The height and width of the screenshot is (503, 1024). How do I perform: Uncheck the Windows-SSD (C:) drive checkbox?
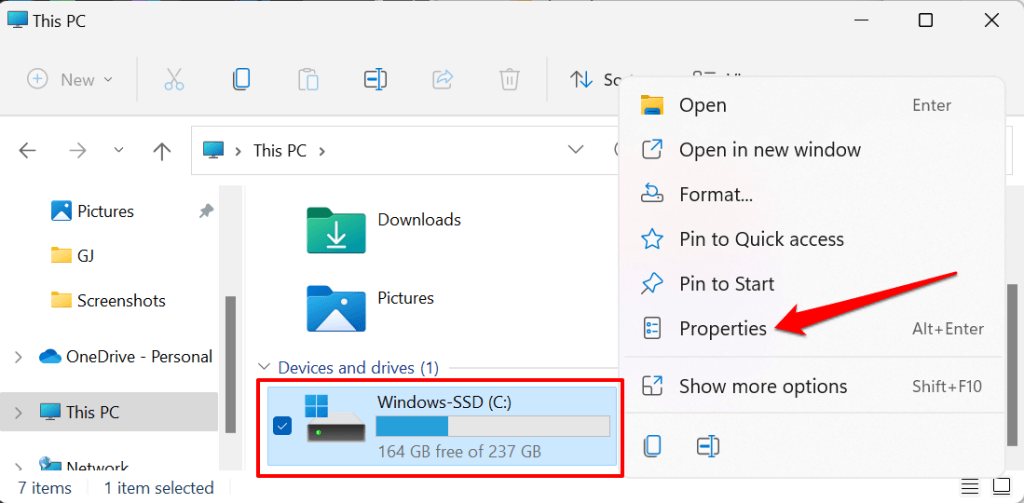tap(282, 427)
